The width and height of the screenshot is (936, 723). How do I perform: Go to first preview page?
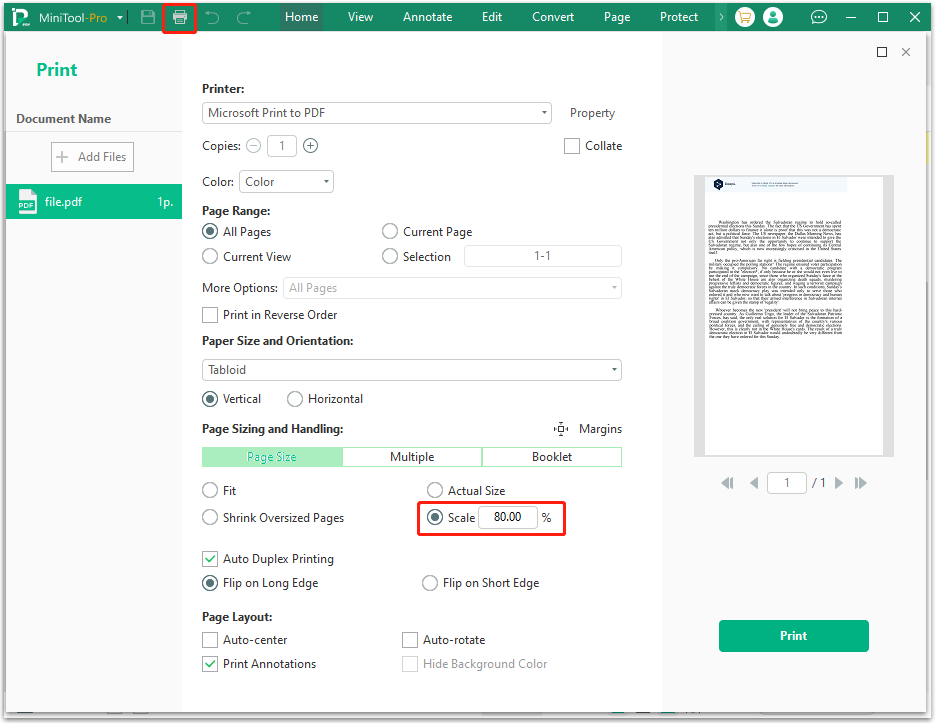coord(727,483)
